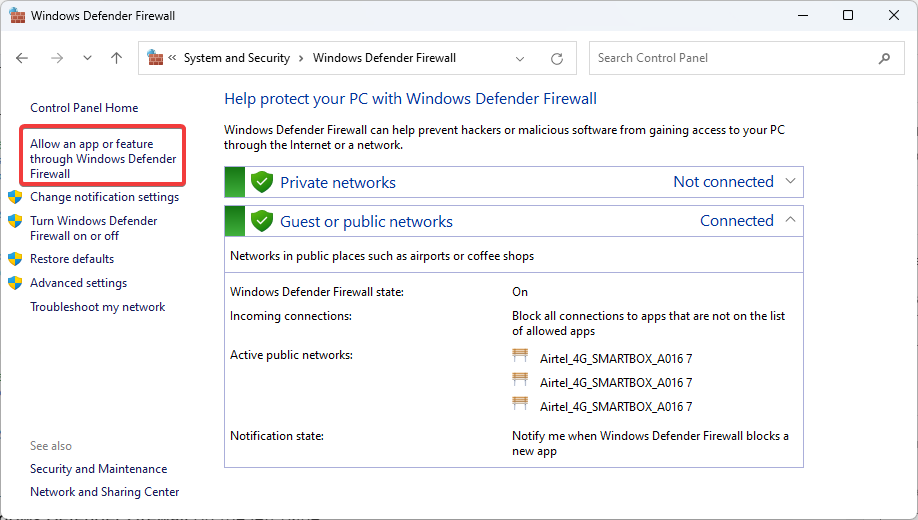The height and width of the screenshot is (520, 918).
Task: Close the Windows Defender Firewall window
Action: [893, 15]
